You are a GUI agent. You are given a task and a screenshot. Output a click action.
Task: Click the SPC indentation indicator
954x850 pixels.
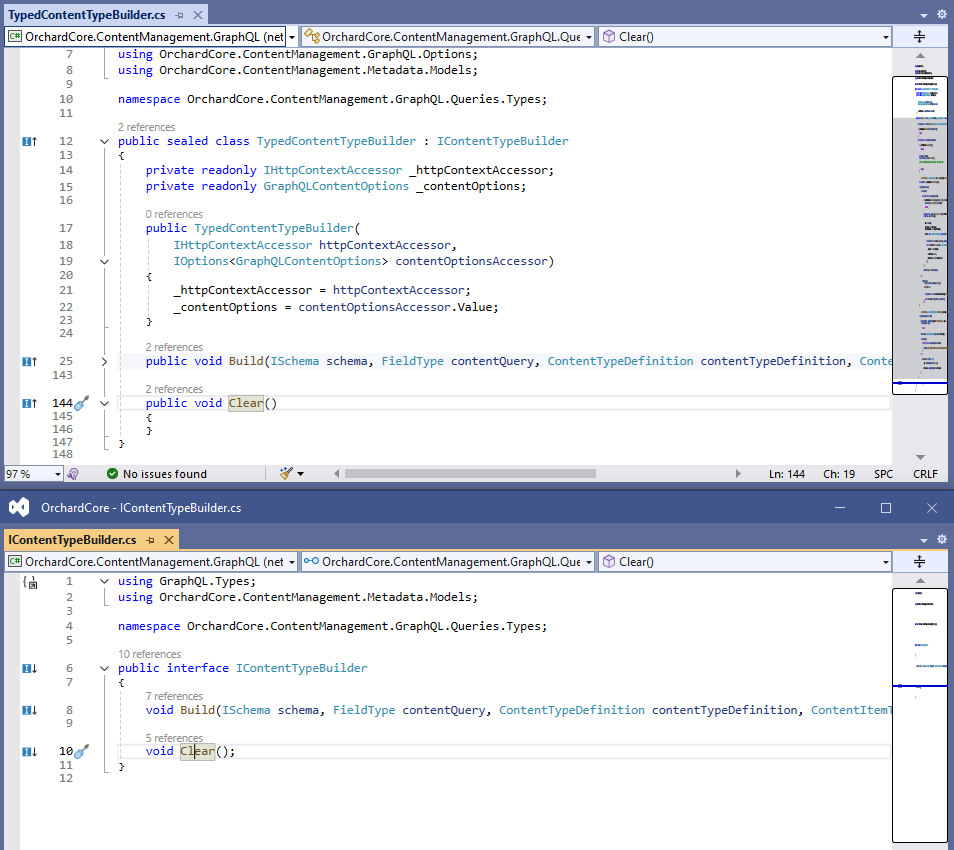tap(883, 474)
